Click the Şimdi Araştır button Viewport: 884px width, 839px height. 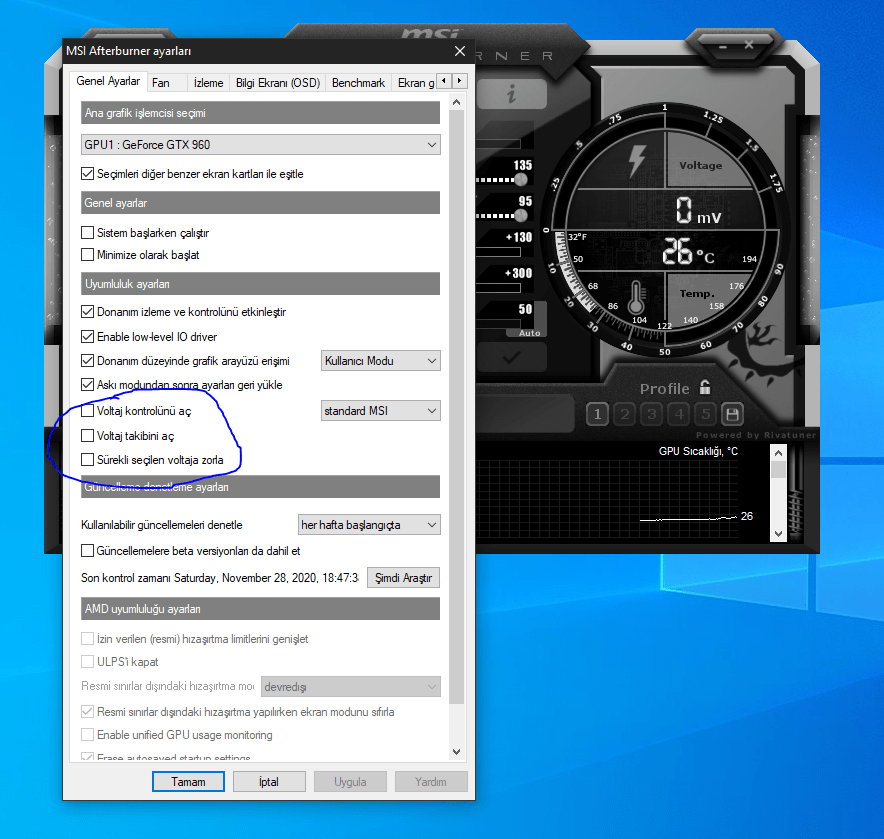pyautogui.click(x=403, y=578)
